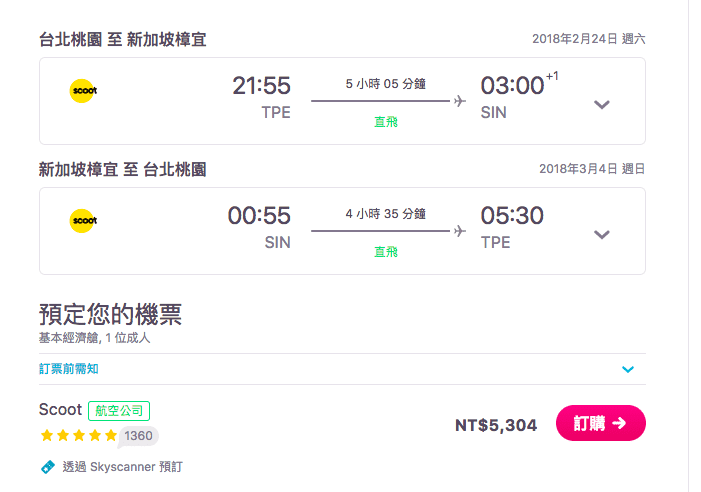Open the 1360 reviews count bubble
Image resolution: width=701 pixels, height=492 pixels.
[x=138, y=436]
